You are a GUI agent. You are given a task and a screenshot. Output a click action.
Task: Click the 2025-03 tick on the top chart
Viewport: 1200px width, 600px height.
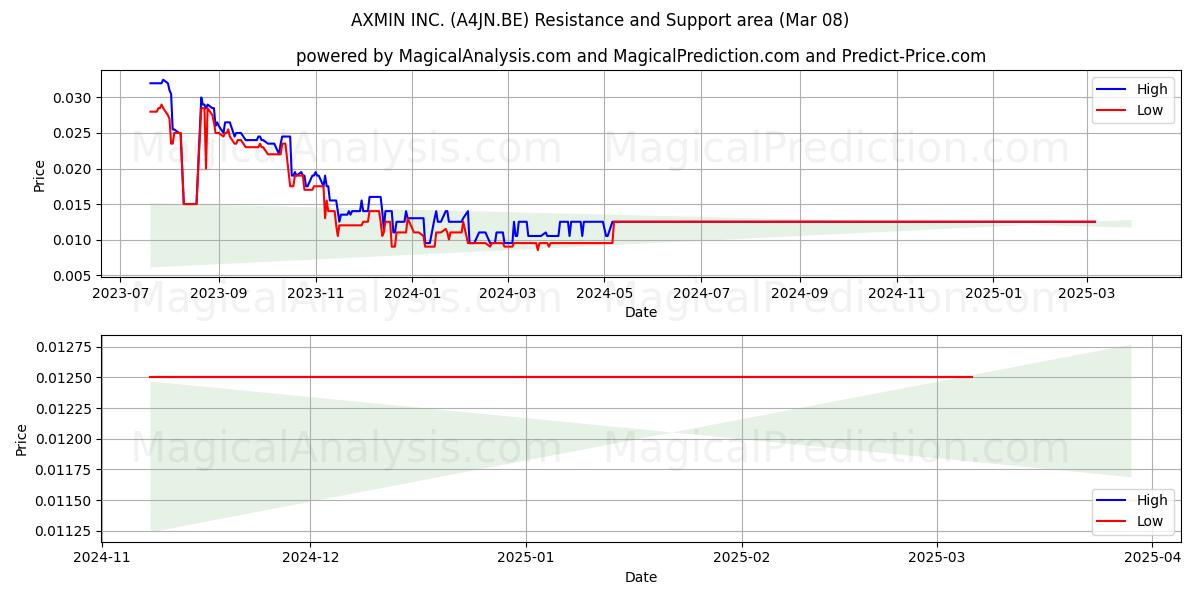(1087, 294)
